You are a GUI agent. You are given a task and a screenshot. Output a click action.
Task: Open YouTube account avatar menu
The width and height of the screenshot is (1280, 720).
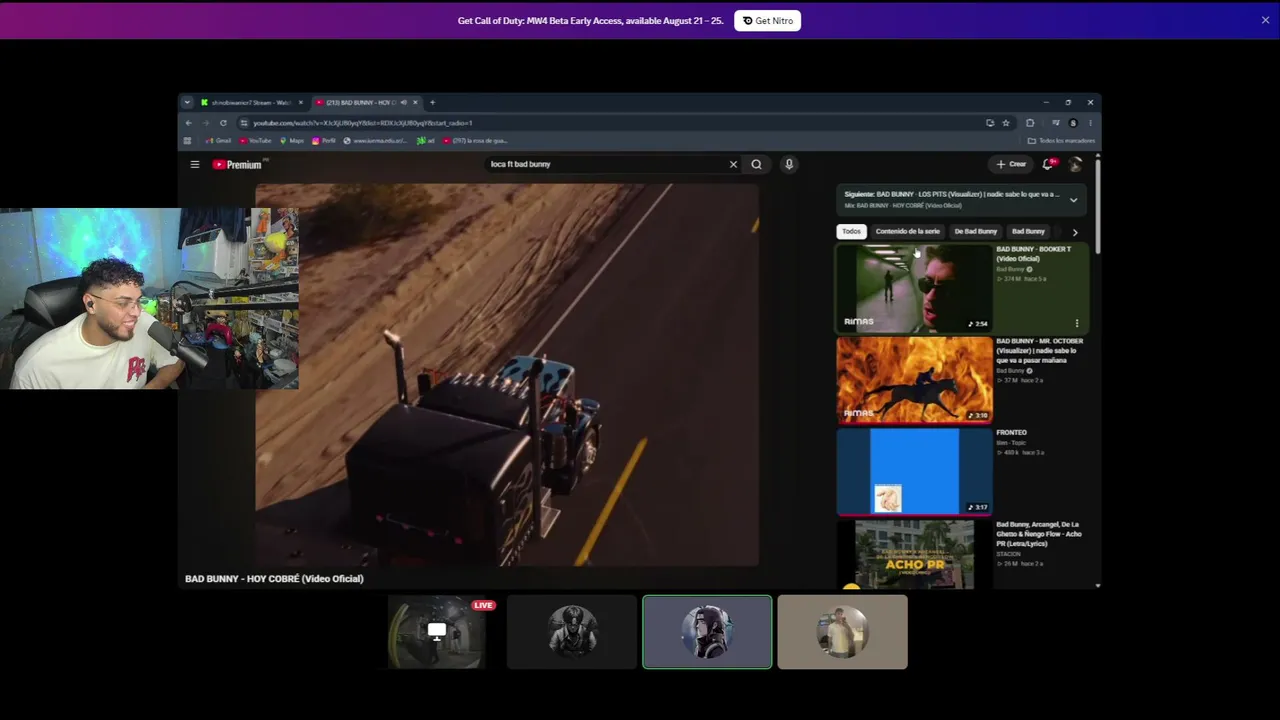pos(1075,164)
